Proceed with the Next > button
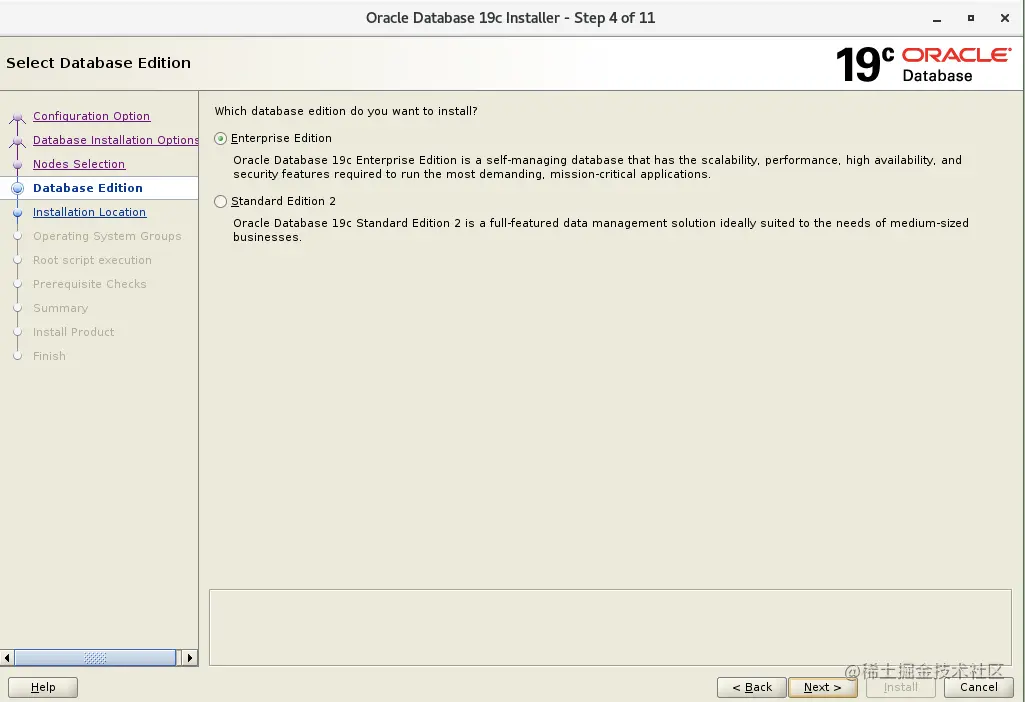 click(x=822, y=687)
